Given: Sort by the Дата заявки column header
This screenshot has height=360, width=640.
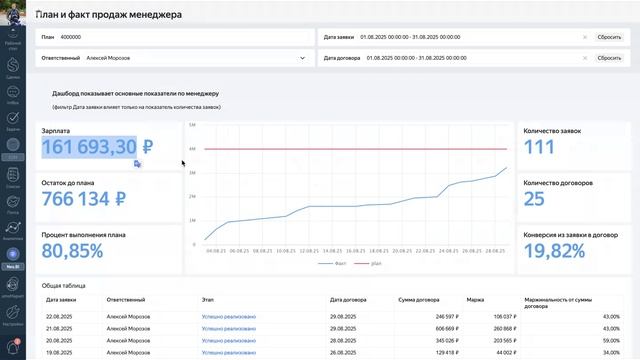Looking at the screenshot, I should click(61, 300).
